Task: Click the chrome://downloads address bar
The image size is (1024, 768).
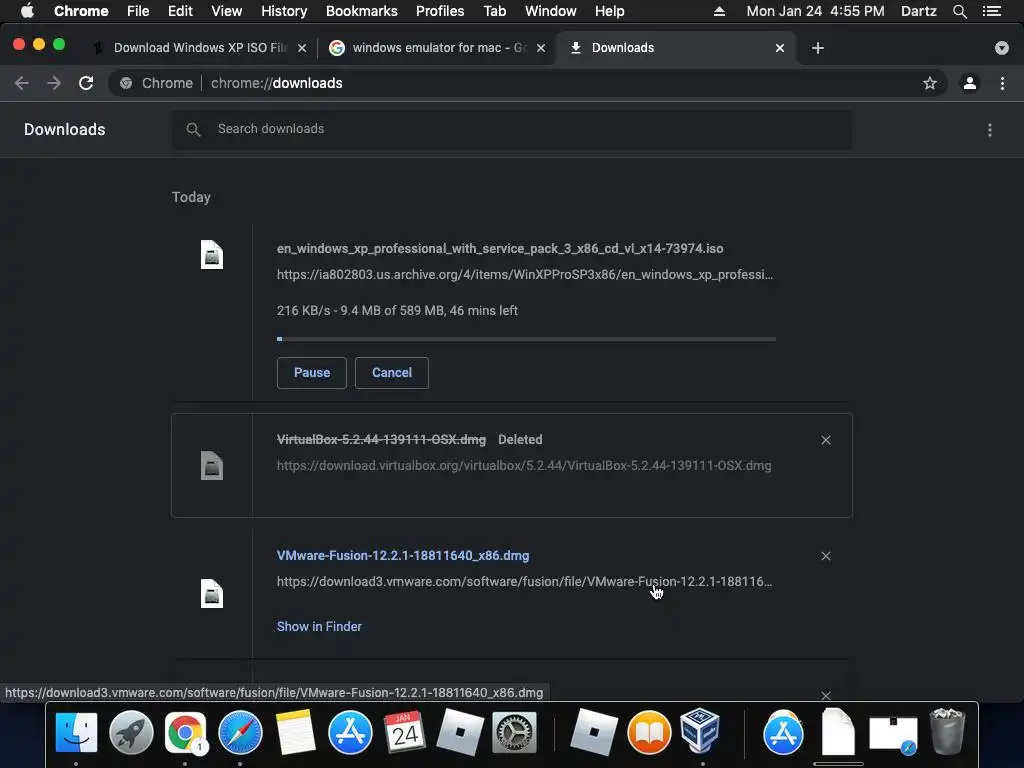Action: [x=528, y=83]
